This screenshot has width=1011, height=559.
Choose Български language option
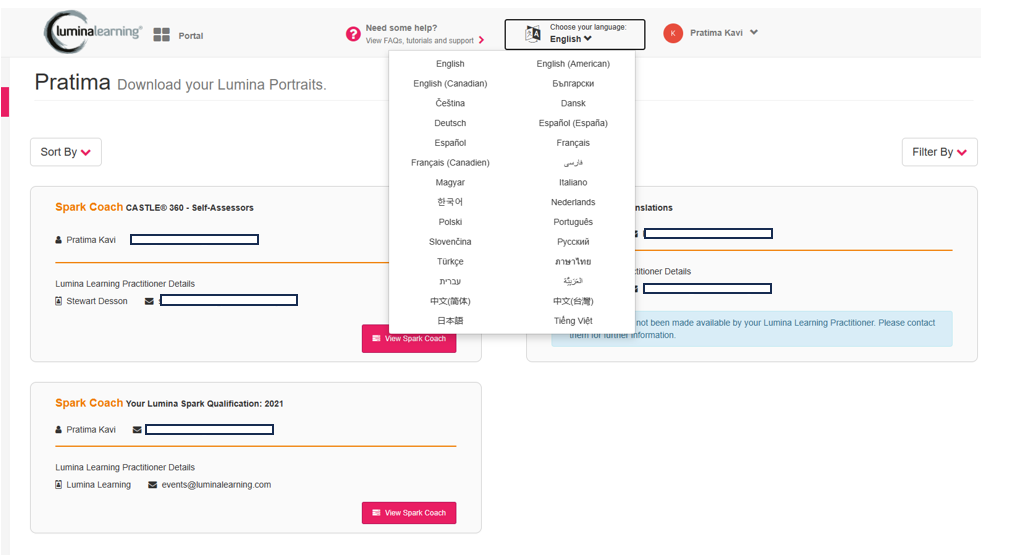[573, 84]
